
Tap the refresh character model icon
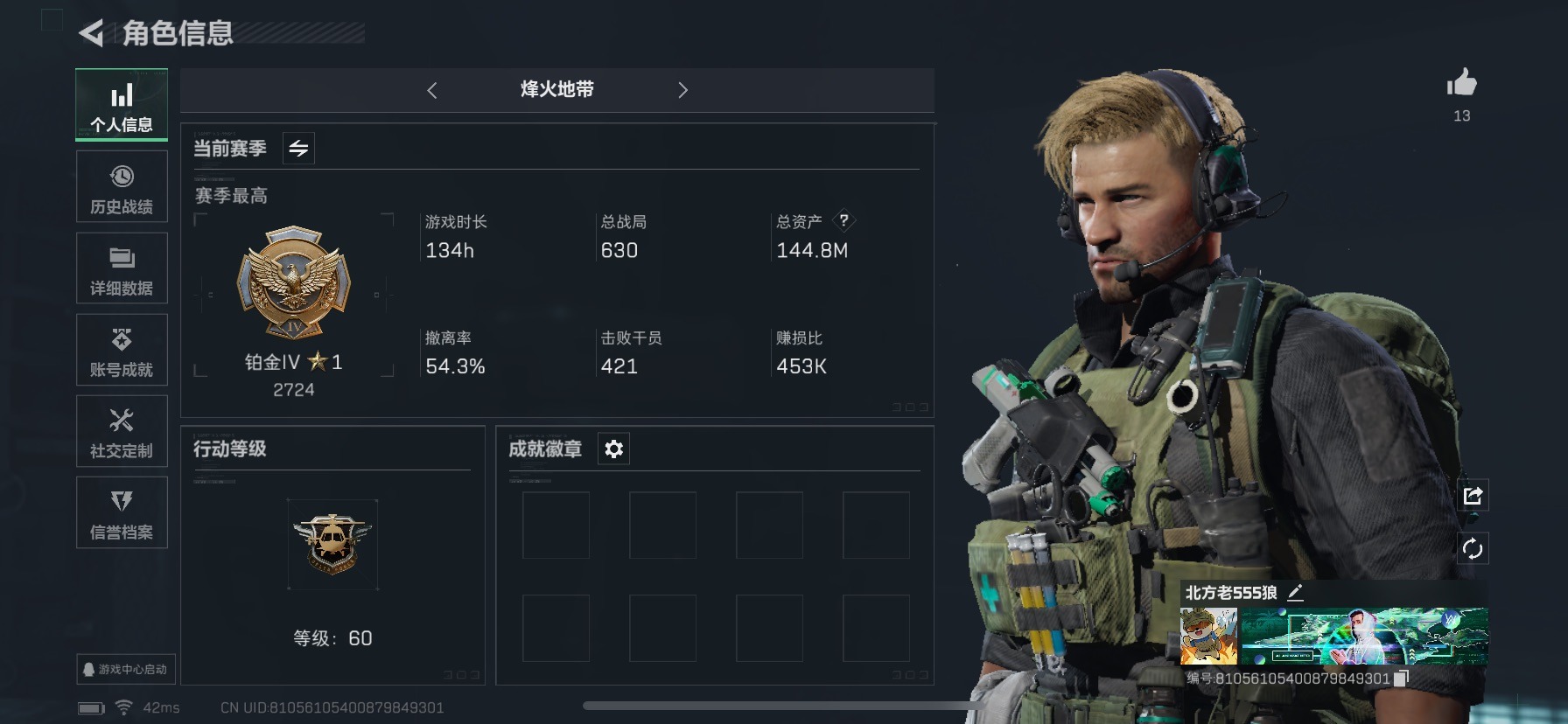coord(1473,548)
